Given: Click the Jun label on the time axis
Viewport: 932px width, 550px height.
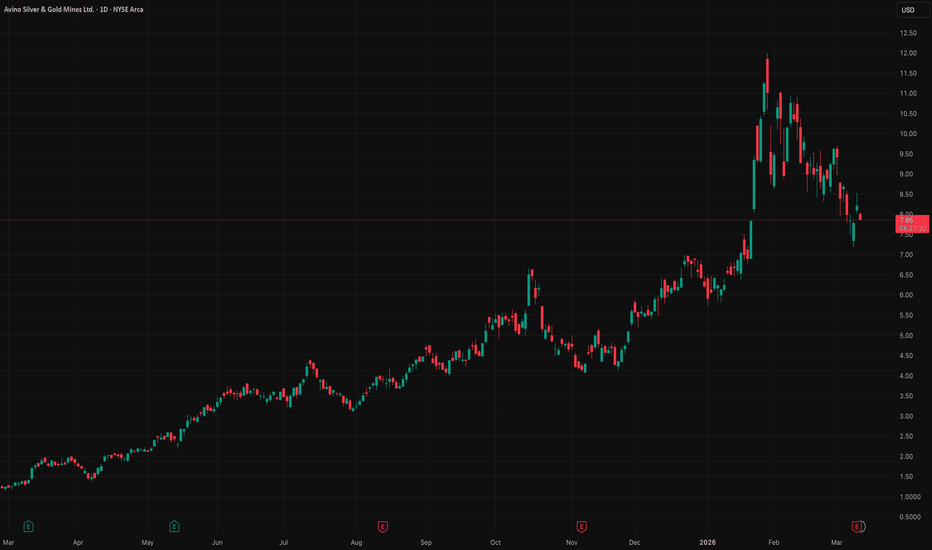Looking at the screenshot, I should point(217,542).
